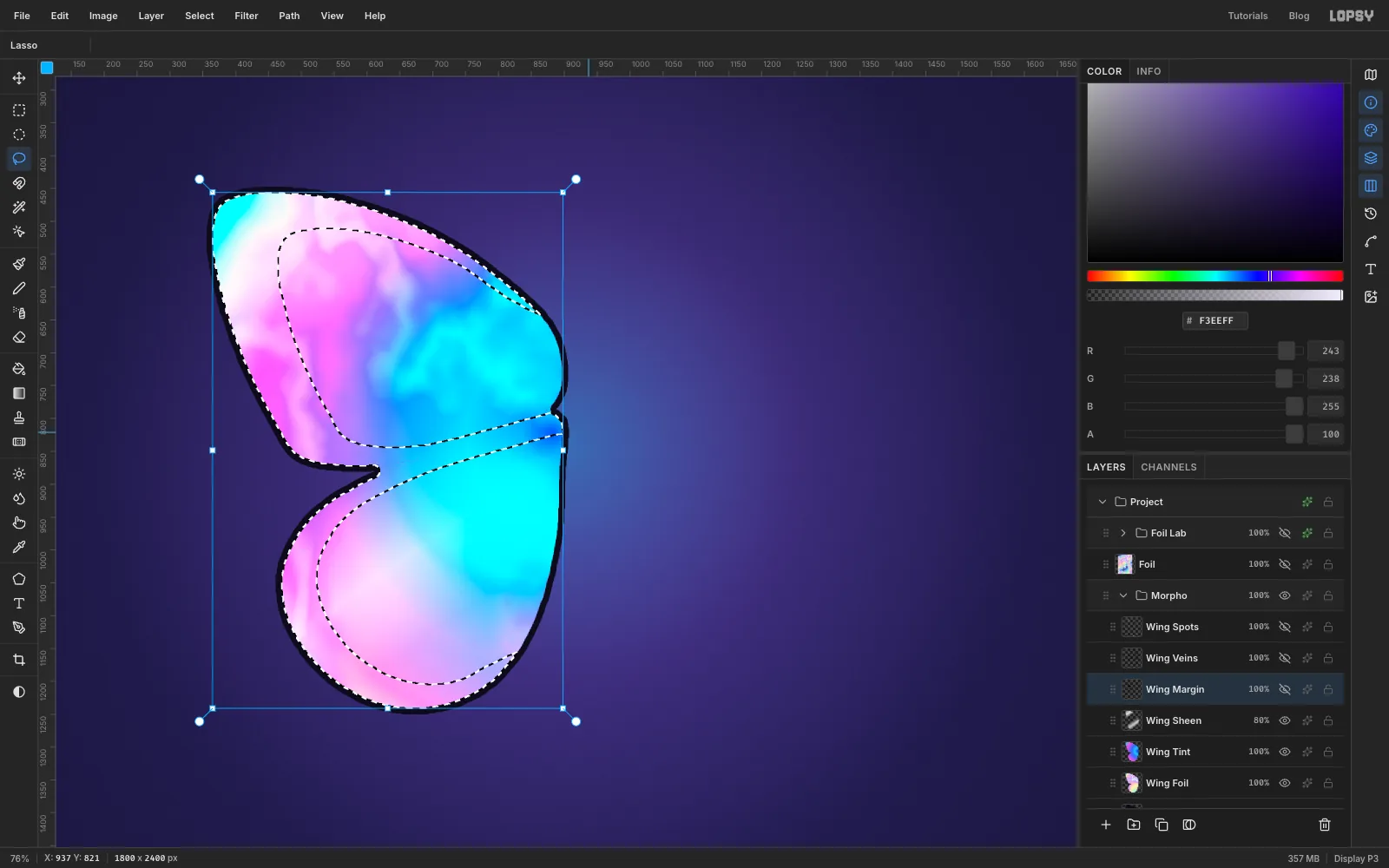Select the Clone Stamp tool
The width and height of the screenshot is (1389, 868).
(x=19, y=418)
